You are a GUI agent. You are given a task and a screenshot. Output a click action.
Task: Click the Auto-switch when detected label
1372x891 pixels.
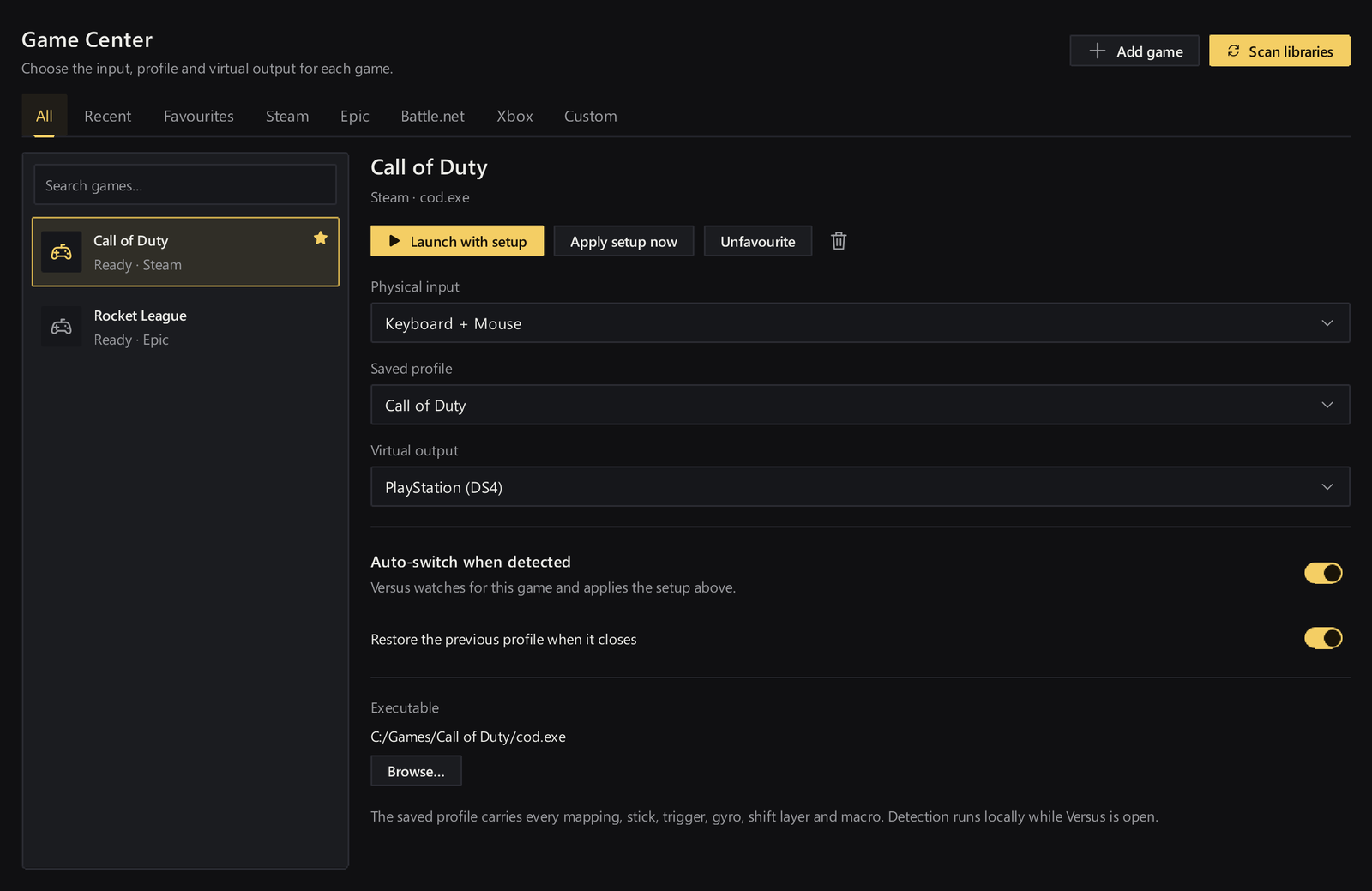[471, 562]
